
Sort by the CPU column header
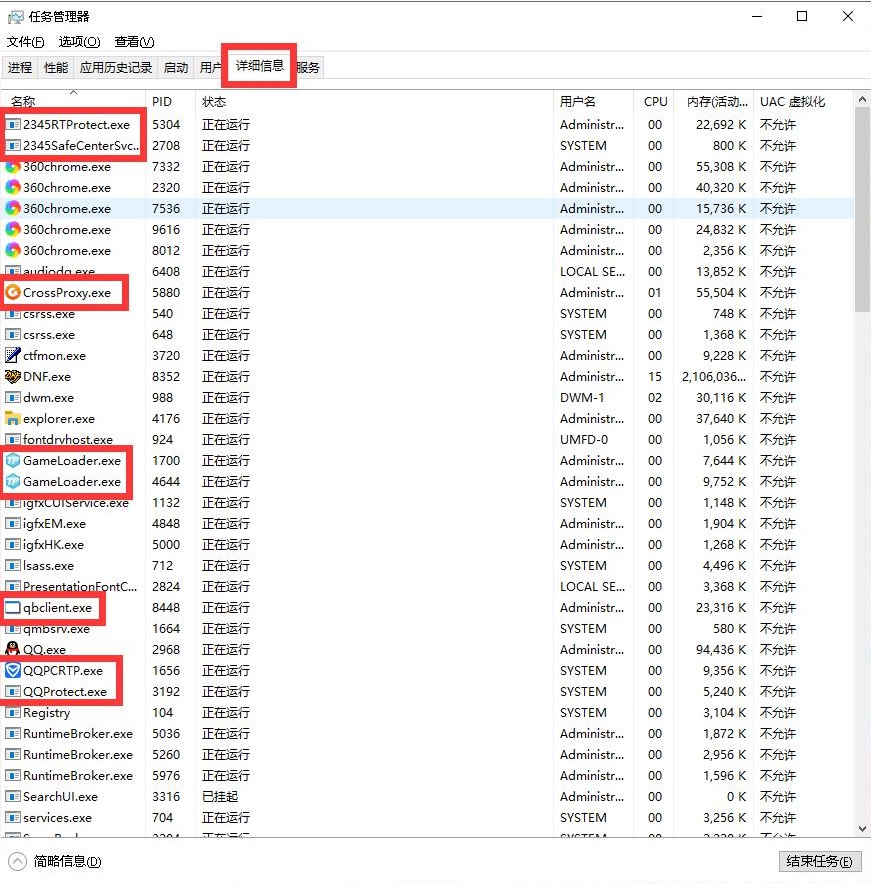(x=654, y=101)
